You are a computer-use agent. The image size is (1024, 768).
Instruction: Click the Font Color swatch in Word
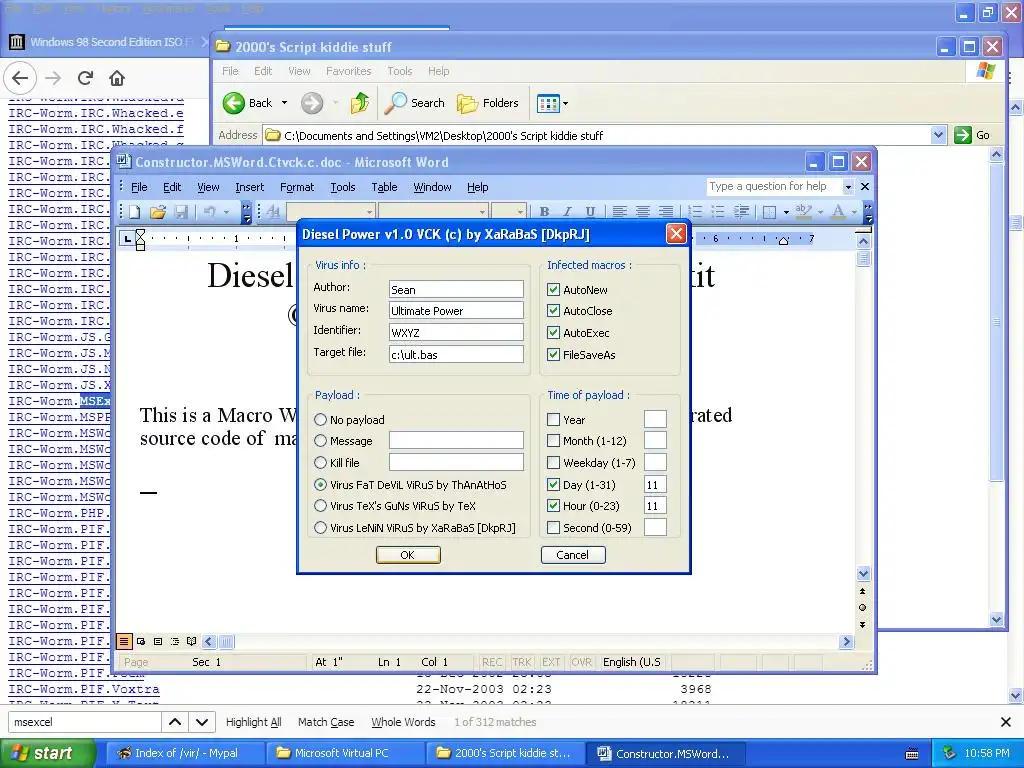click(839, 212)
